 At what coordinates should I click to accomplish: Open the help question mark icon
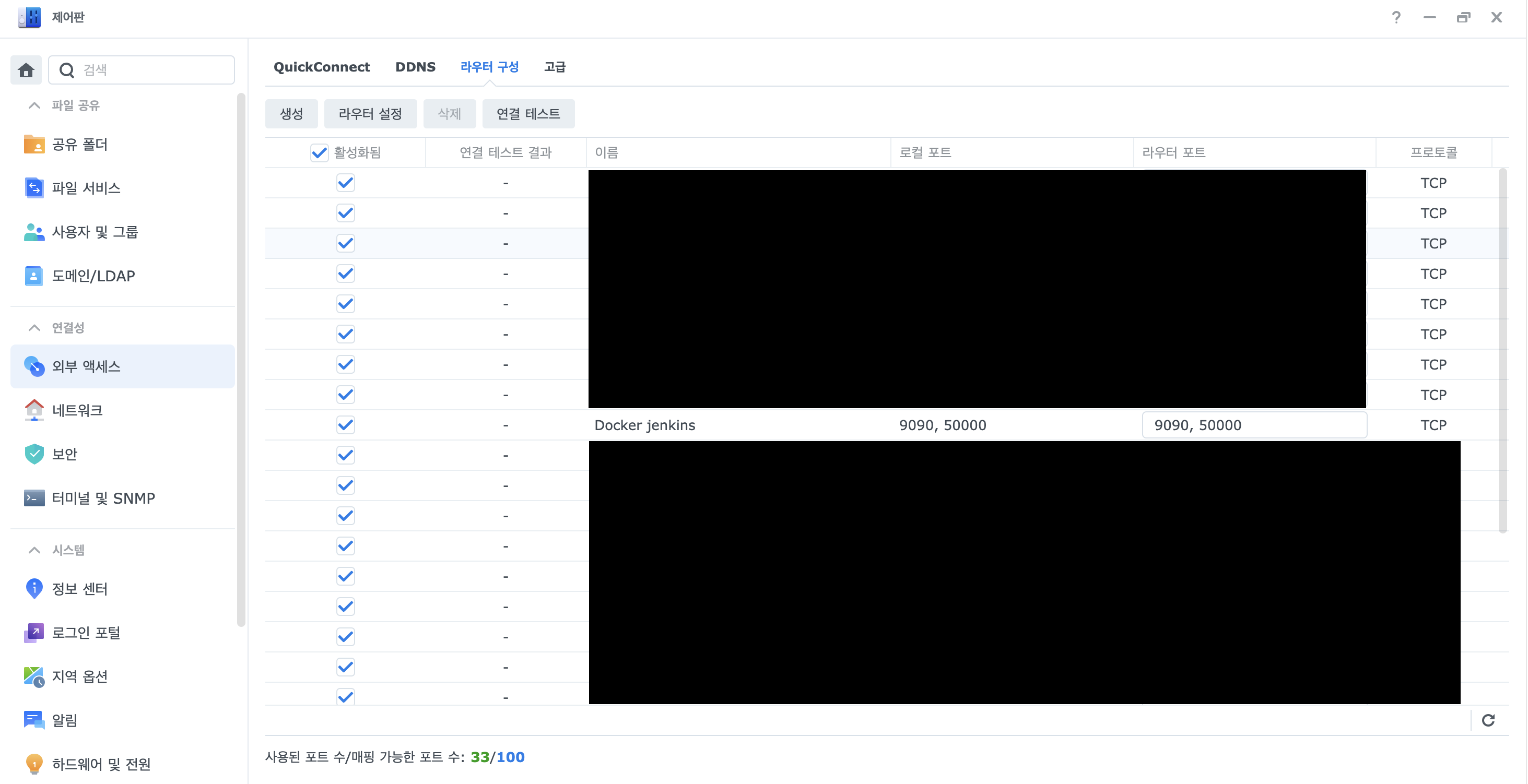(1396, 17)
